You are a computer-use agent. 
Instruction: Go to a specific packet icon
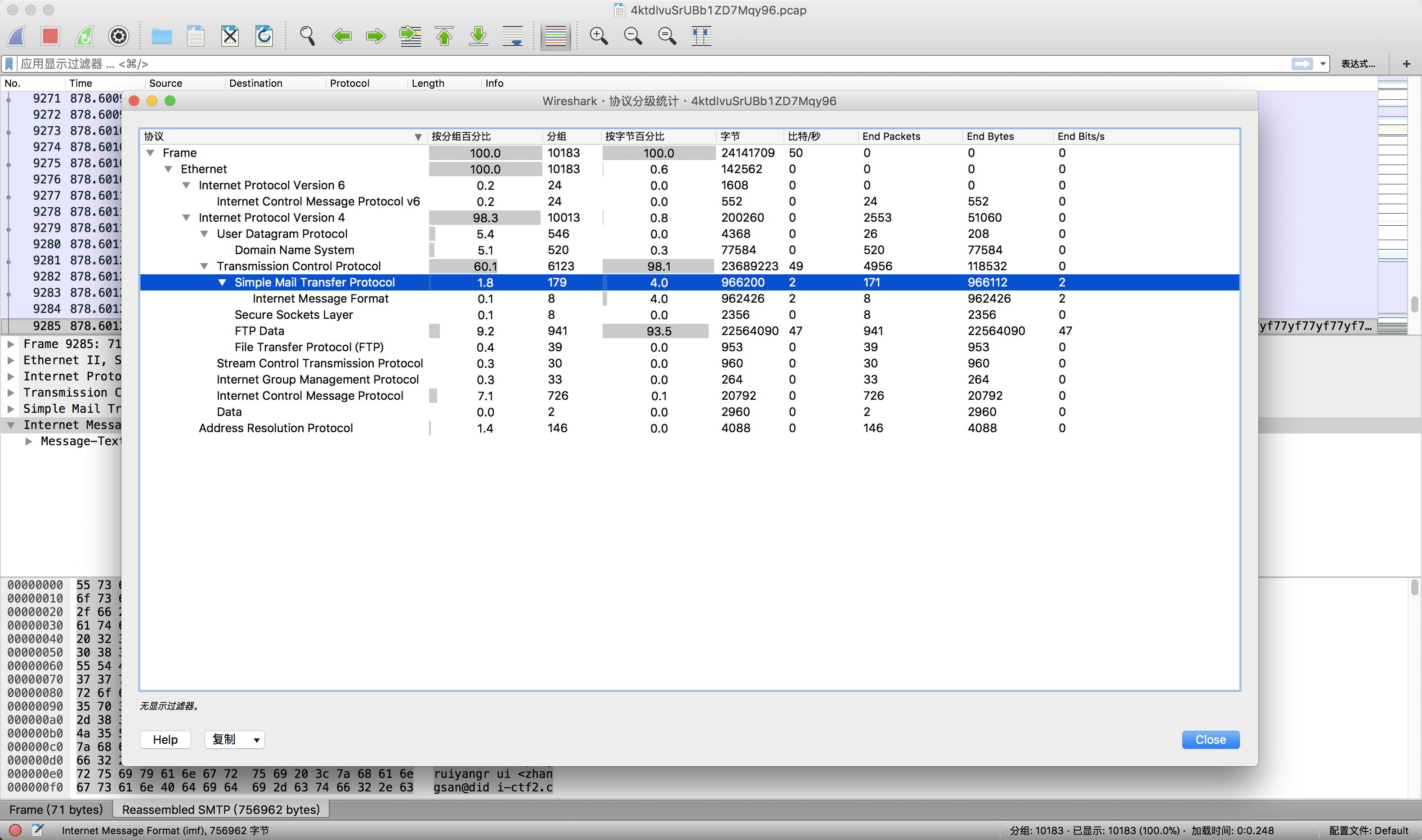click(x=410, y=36)
